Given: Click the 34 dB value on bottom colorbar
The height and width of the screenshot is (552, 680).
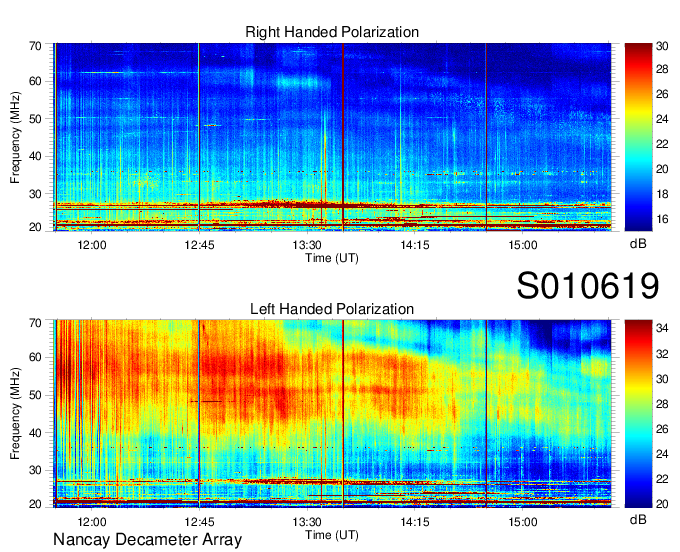Looking at the screenshot, I should click(662, 328).
